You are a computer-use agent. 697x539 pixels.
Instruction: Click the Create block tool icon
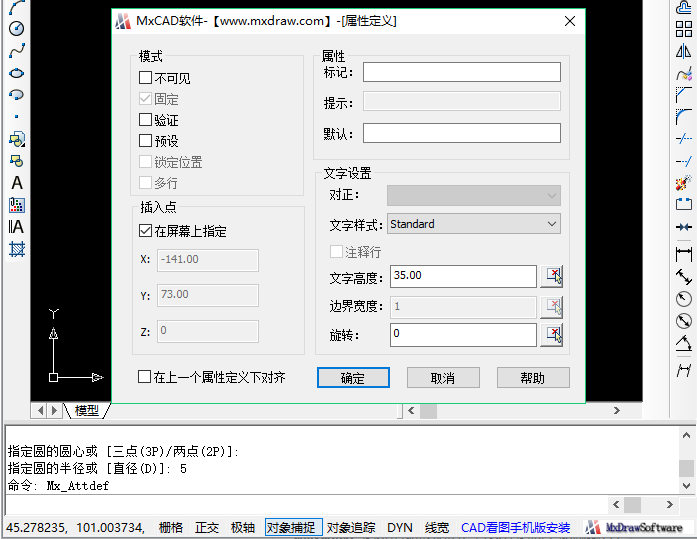[16, 161]
